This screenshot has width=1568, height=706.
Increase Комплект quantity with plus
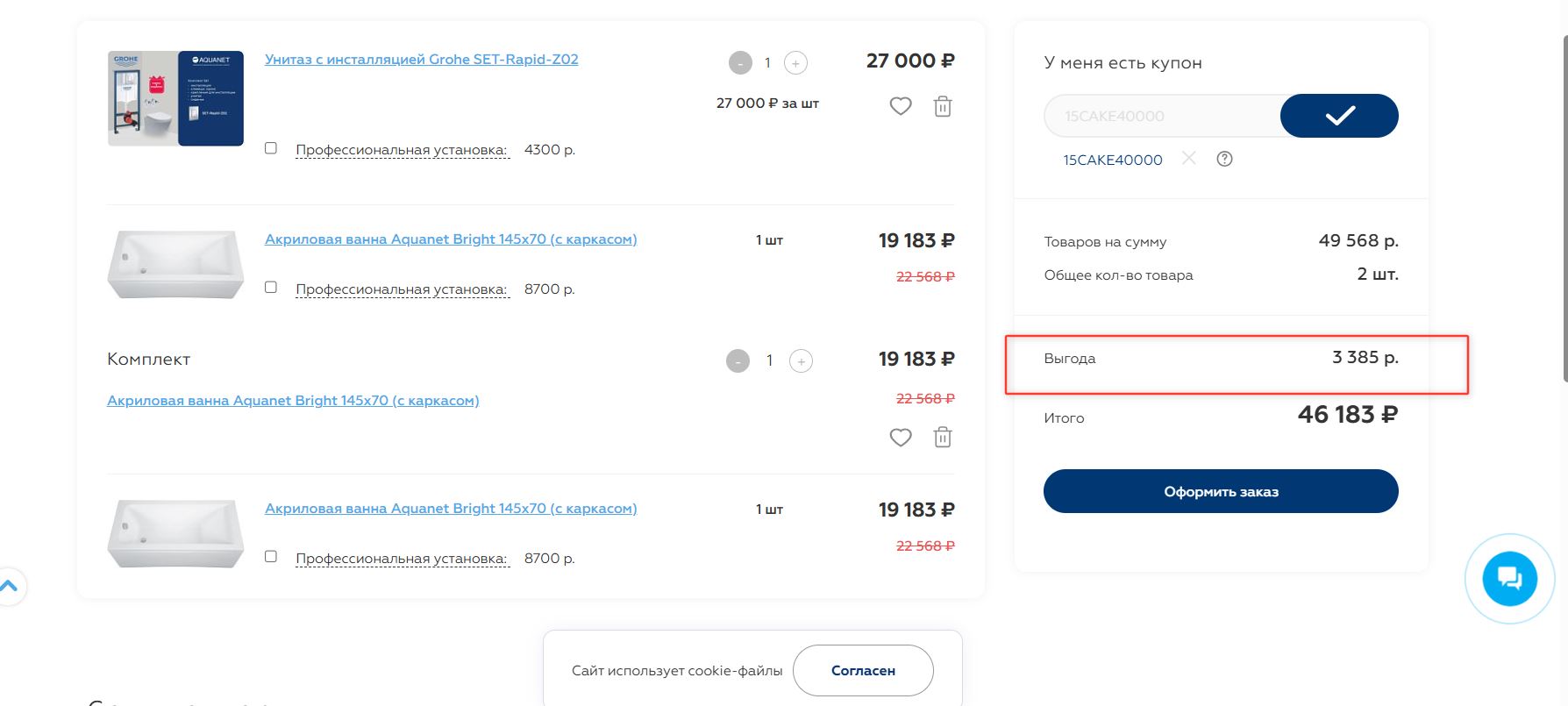[801, 360]
